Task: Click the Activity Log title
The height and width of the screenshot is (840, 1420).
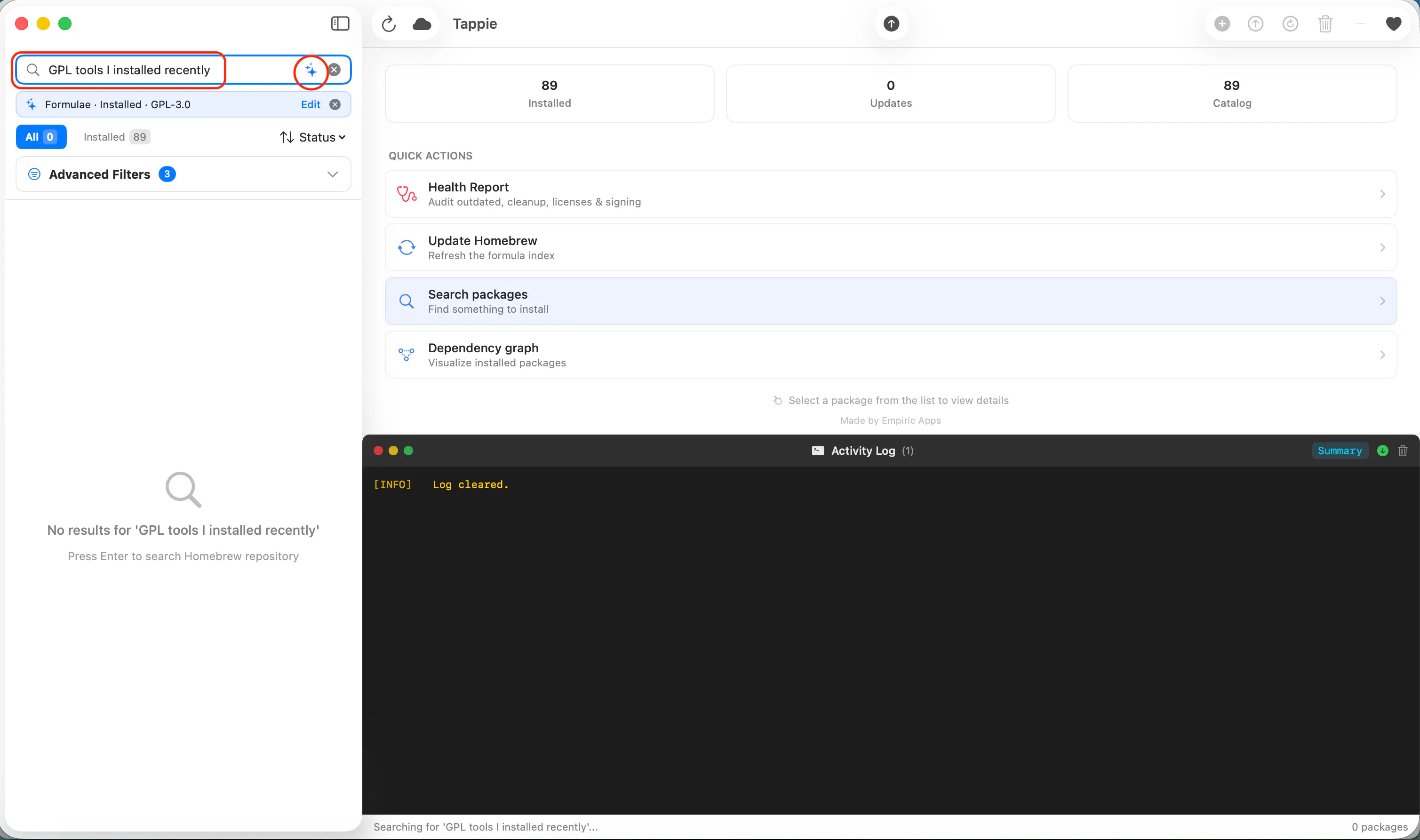Action: click(x=863, y=451)
